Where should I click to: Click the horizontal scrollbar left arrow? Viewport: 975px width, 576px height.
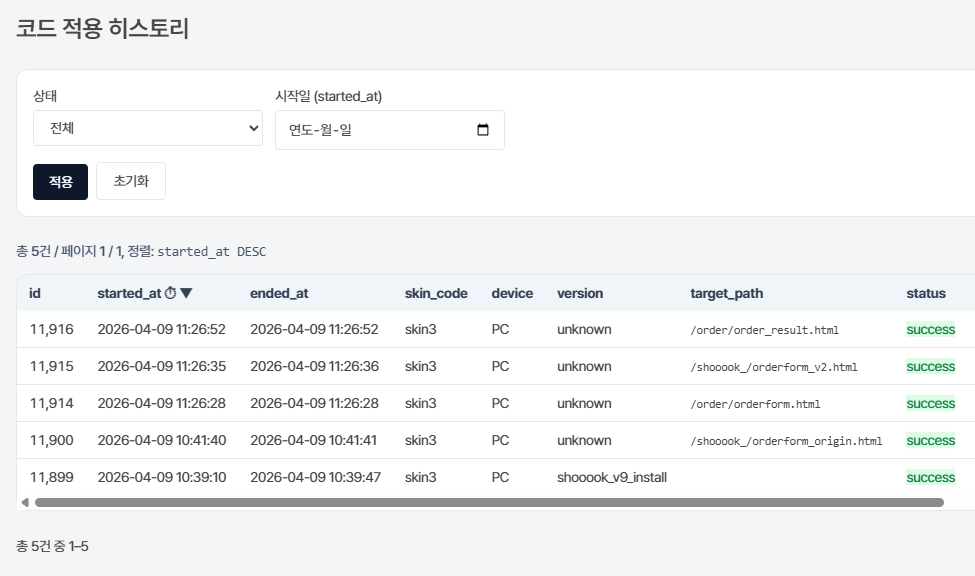(25, 502)
